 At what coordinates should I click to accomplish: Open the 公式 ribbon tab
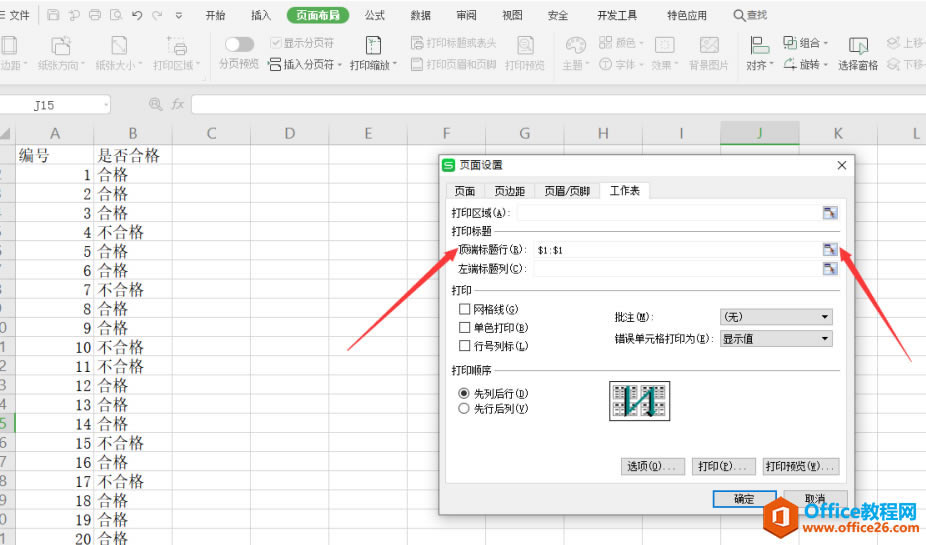(x=374, y=15)
